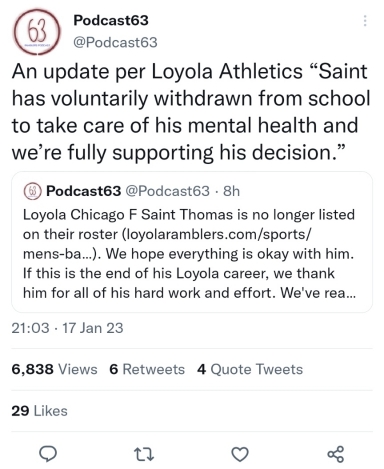The height and width of the screenshot is (469, 384).
Task: Open the three-dot more options menu
Action: pyautogui.click(x=365, y=21)
